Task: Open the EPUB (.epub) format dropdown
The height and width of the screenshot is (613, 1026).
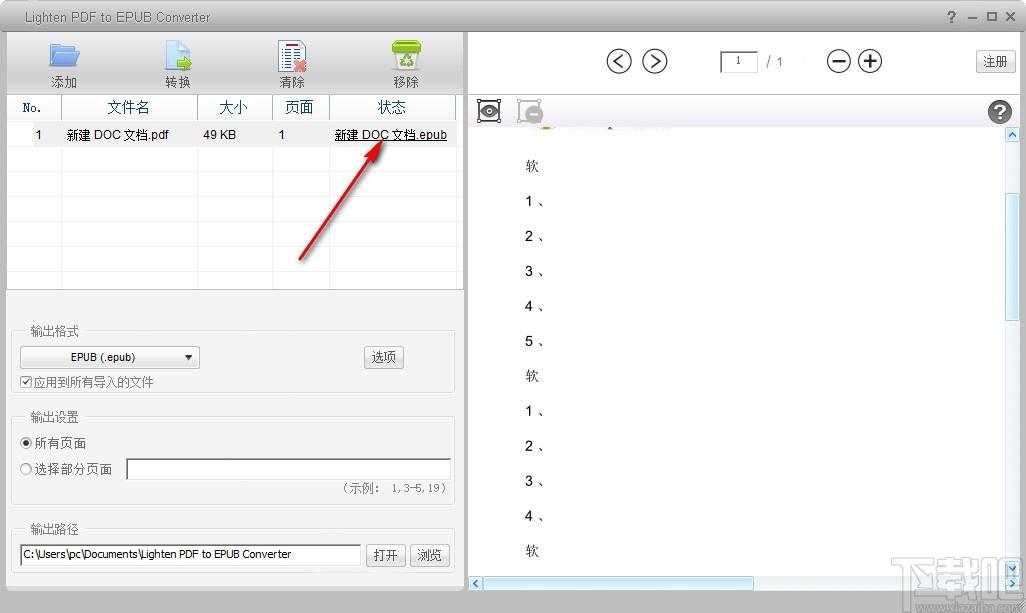Action: 110,357
